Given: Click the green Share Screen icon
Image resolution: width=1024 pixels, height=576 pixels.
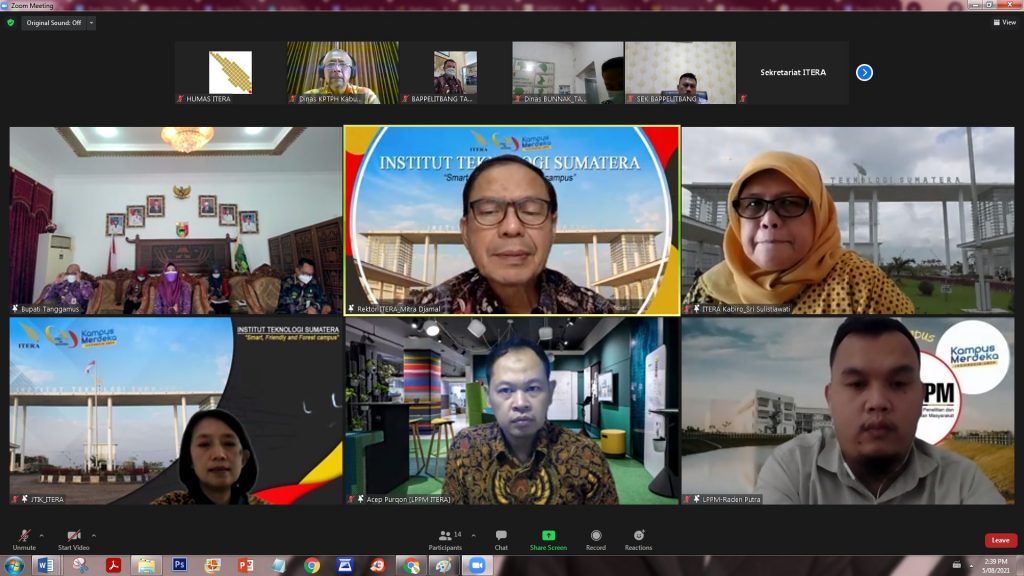Looking at the screenshot, I should [549, 535].
